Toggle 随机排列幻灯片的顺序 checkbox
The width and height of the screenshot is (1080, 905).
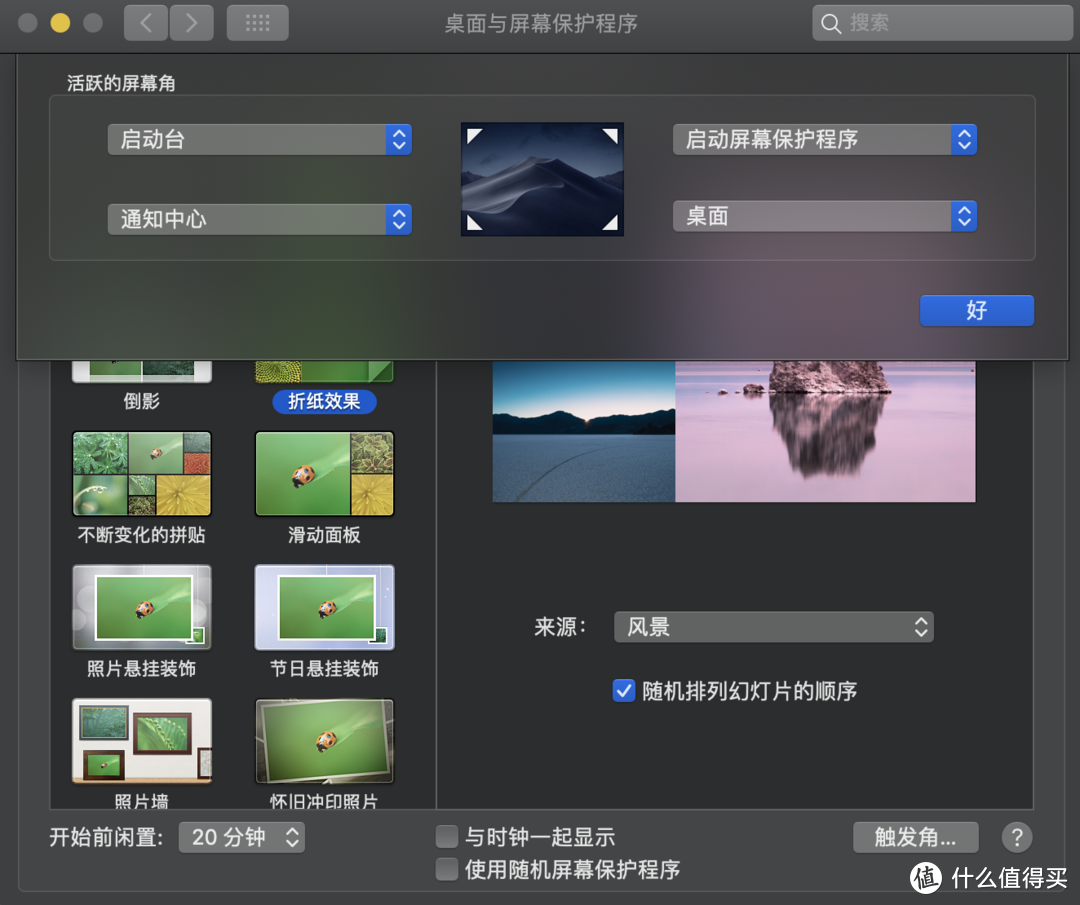[x=624, y=690]
